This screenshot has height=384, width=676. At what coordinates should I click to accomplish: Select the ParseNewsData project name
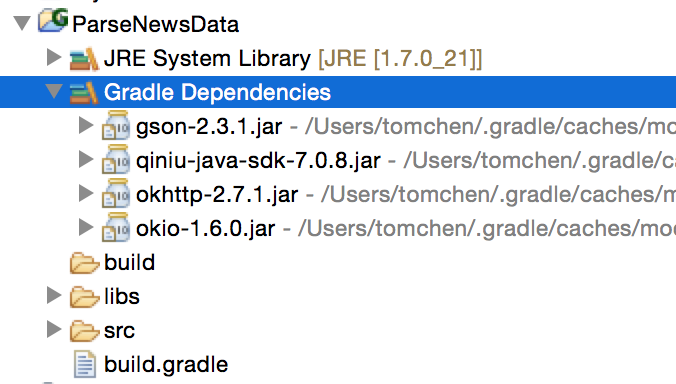(156, 24)
